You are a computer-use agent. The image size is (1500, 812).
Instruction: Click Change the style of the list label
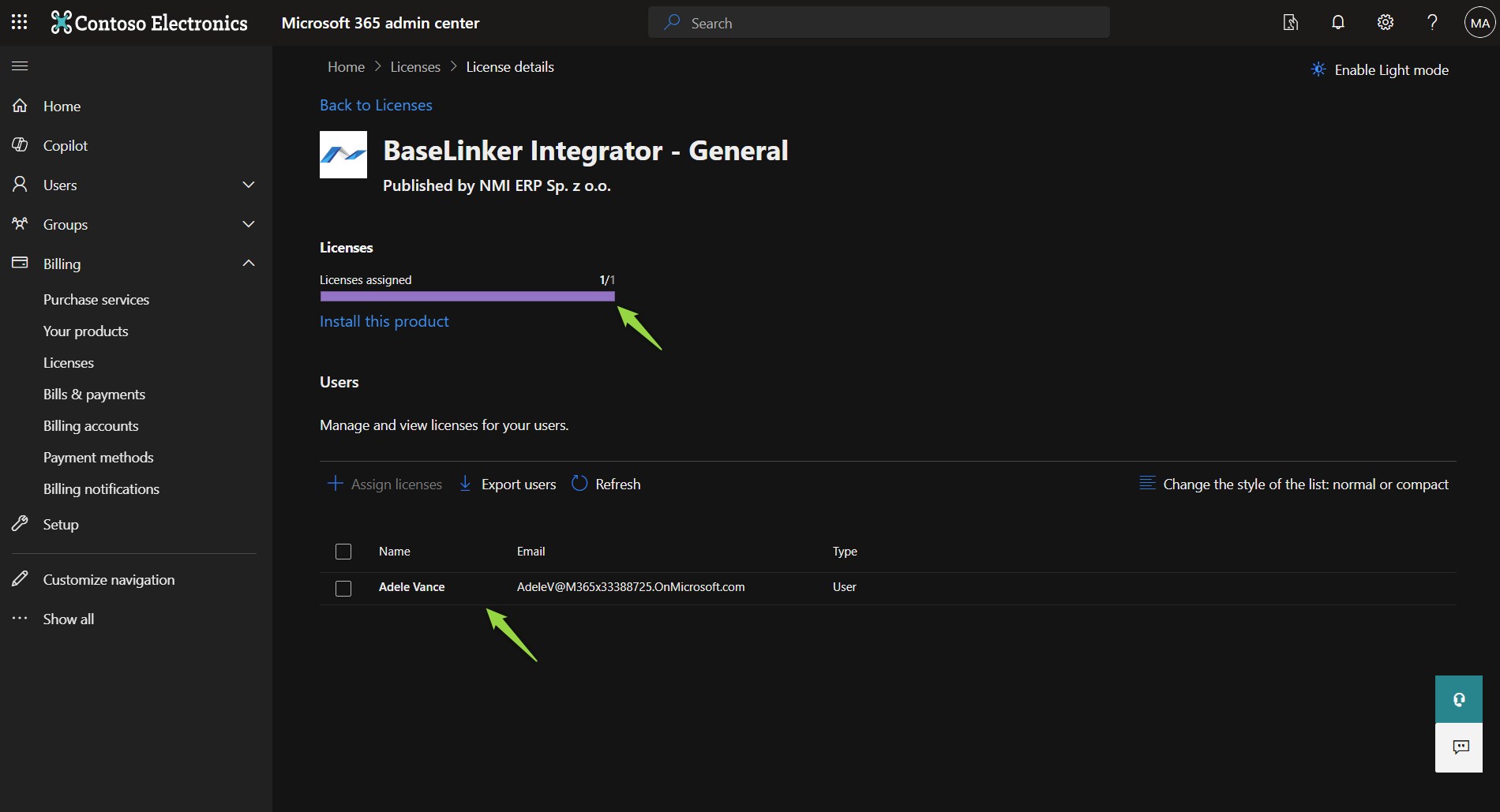pos(1306,485)
